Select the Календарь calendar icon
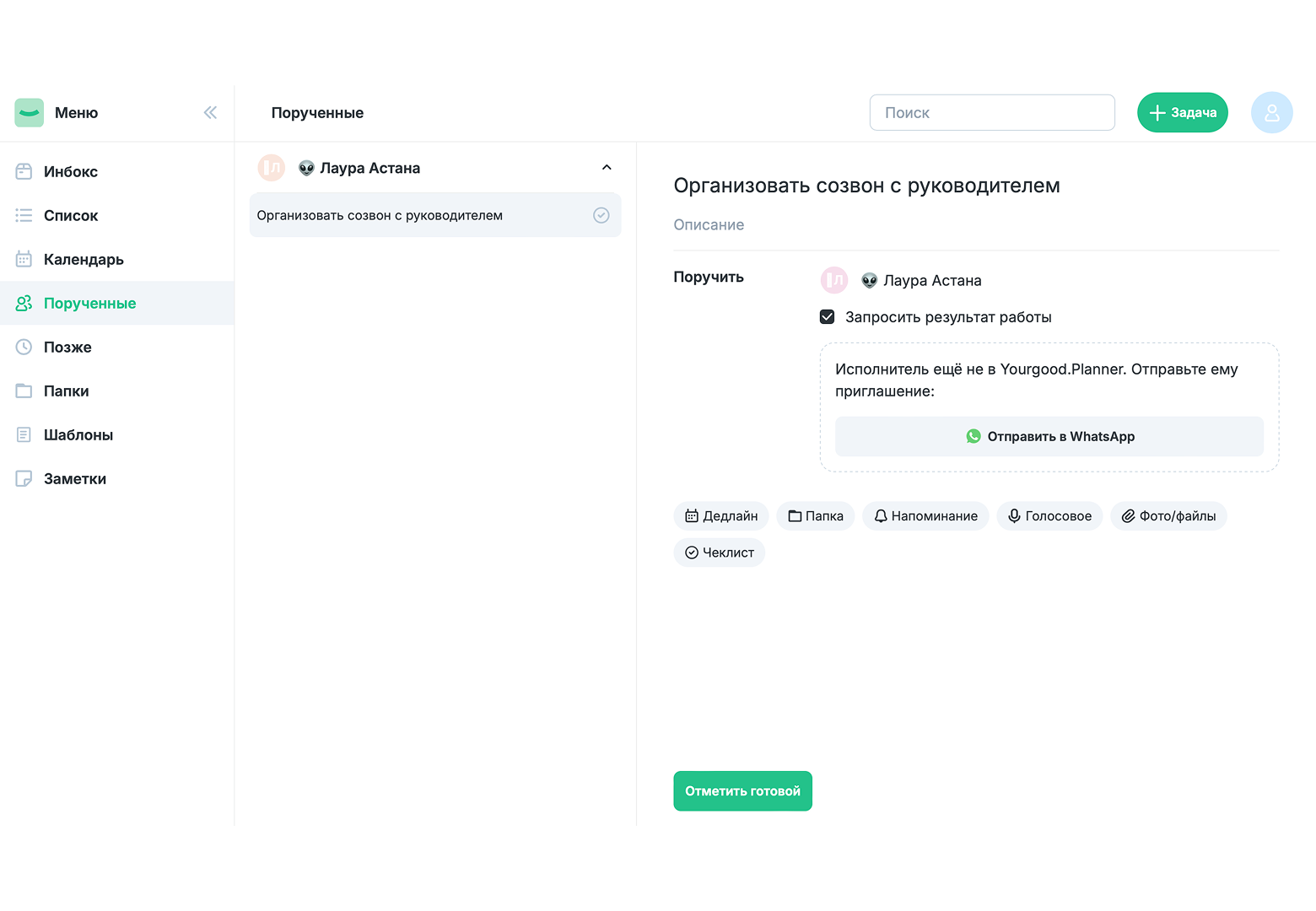 click(x=24, y=259)
